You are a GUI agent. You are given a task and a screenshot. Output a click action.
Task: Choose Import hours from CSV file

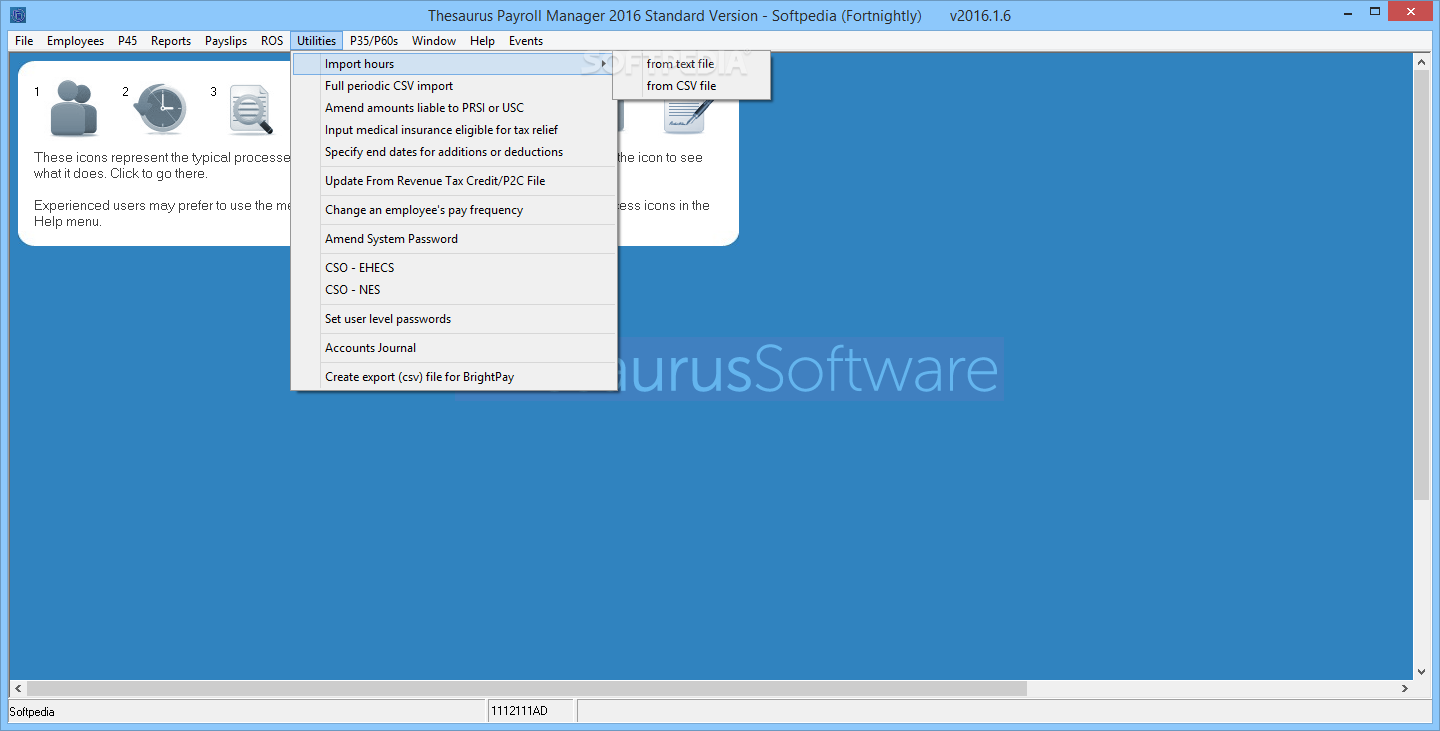(691, 86)
